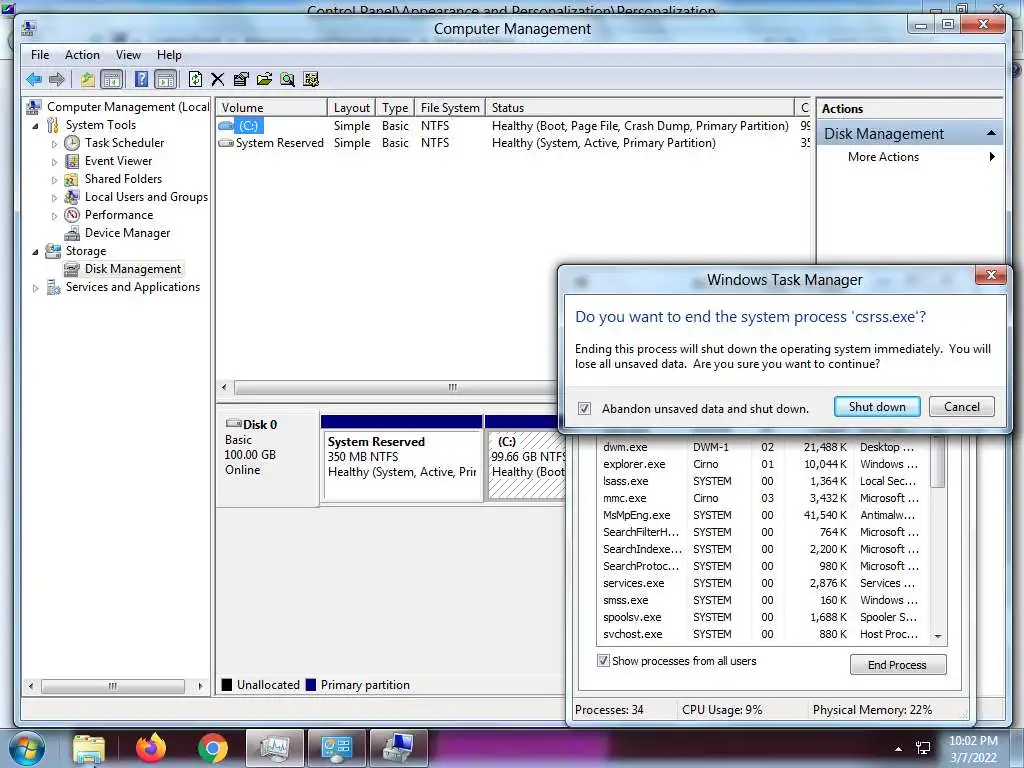Open the Windows Start orb
Viewport: 1024px width, 768px height.
[x=25, y=748]
